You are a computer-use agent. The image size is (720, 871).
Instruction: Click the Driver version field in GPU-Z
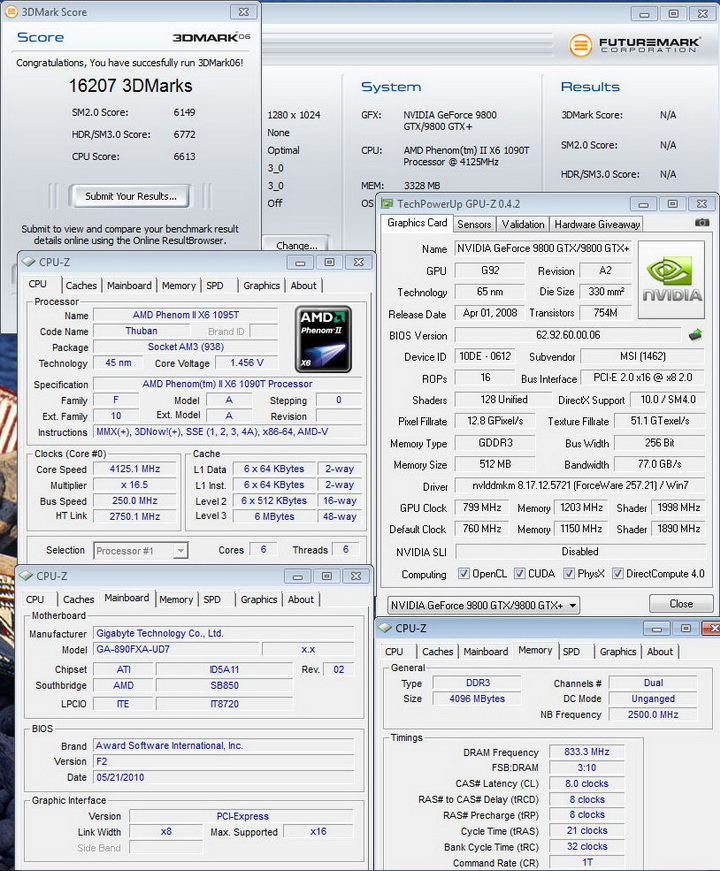580,485
